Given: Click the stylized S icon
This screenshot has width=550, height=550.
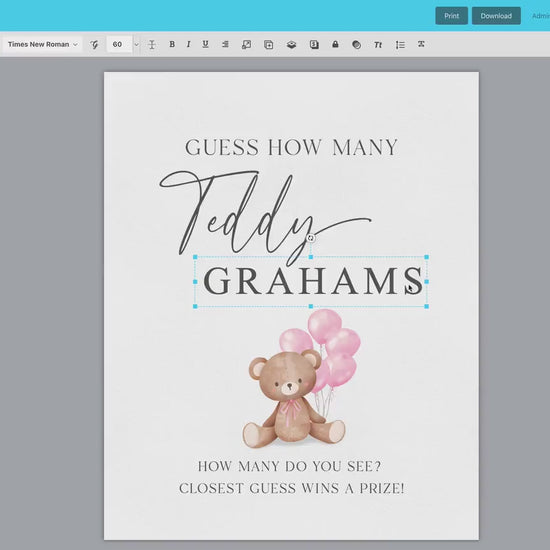Looking at the screenshot, I should tap(314, 45).
